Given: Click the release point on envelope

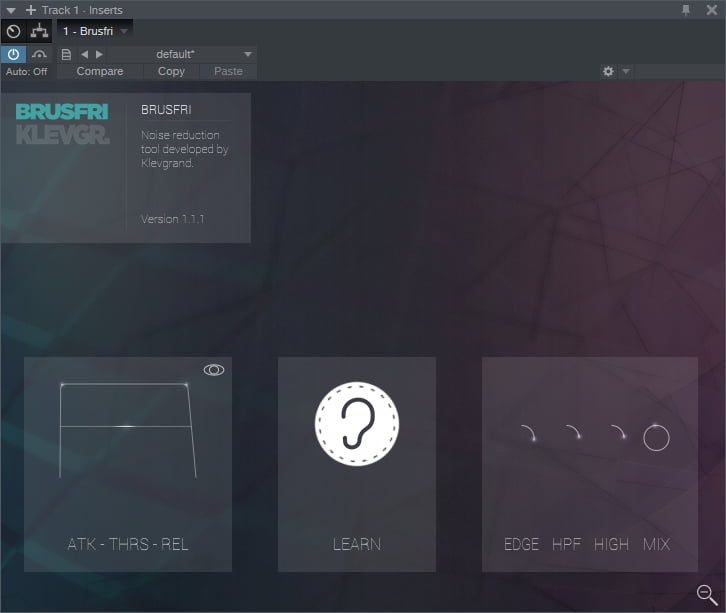Looking at the screenshot, I should tap(187, 384).
